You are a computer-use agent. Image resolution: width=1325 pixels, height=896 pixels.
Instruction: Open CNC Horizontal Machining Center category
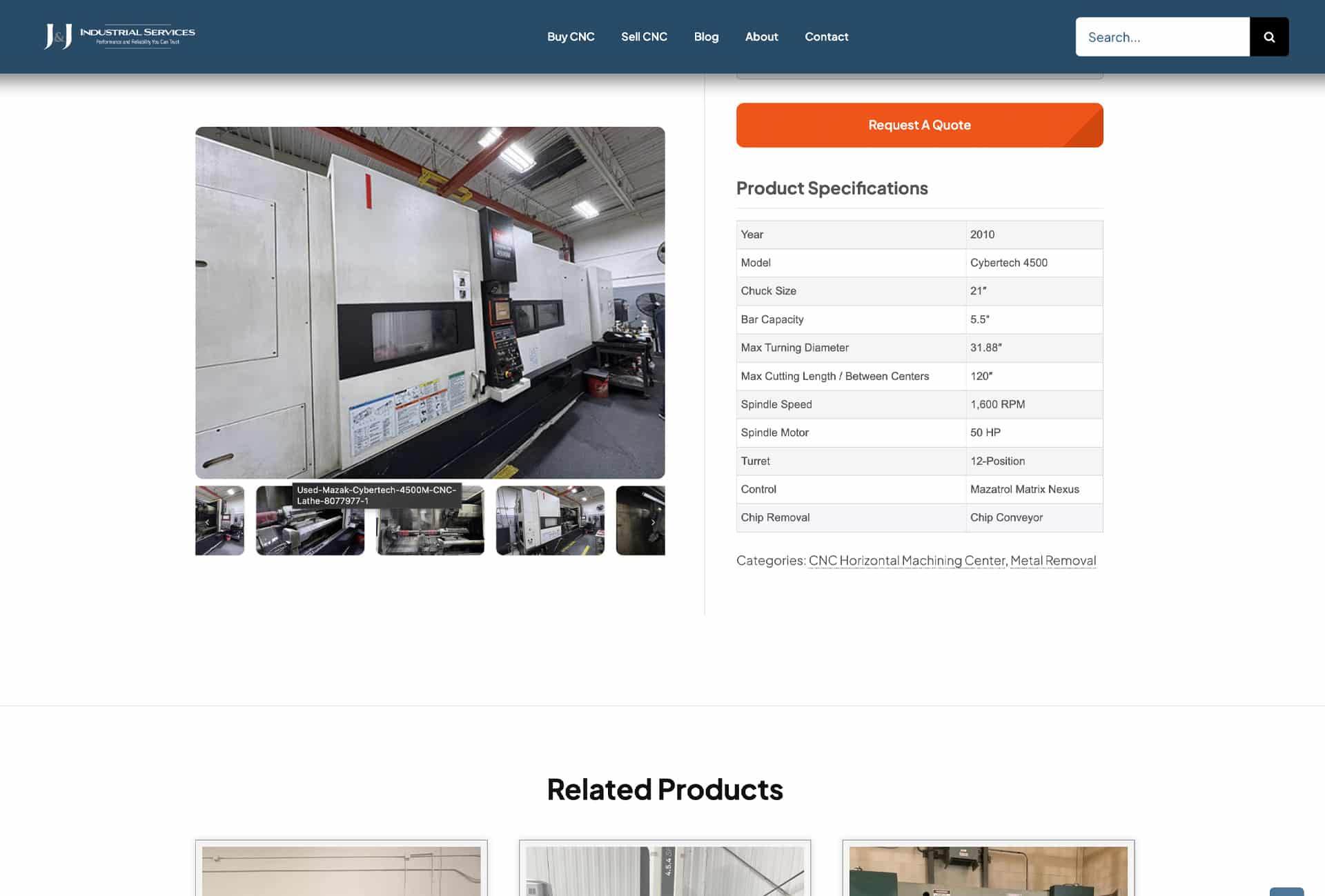(x=906, y=560)
